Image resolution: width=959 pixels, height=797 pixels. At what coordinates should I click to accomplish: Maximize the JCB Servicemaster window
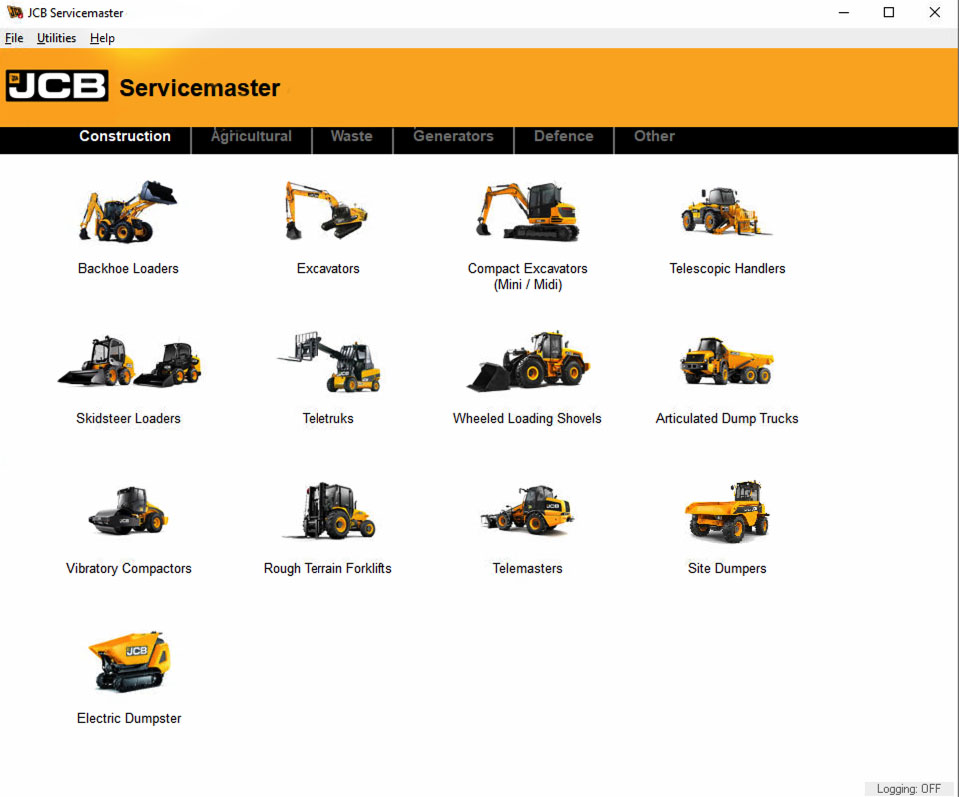click(x=889, y=12)
